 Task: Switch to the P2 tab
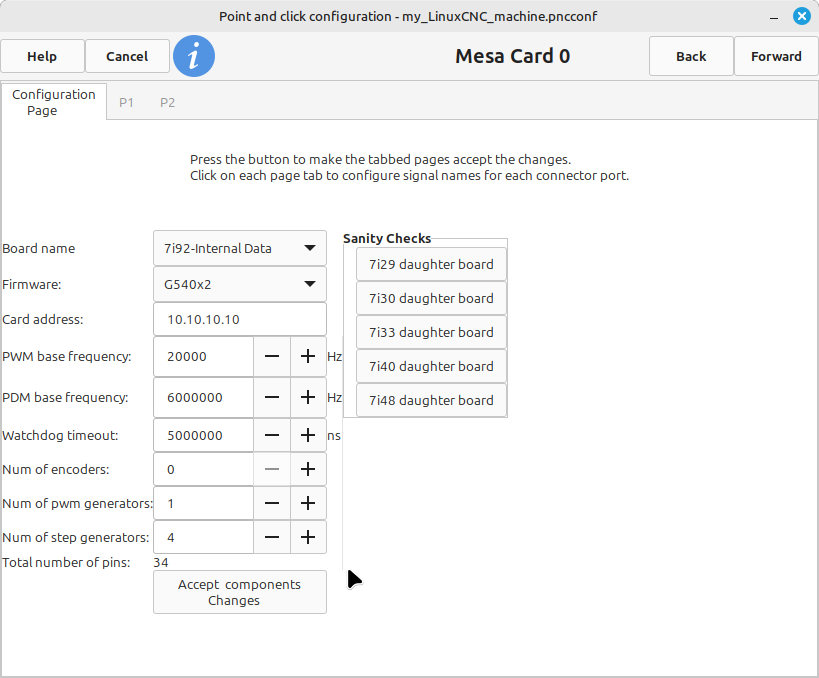tap(167, 102)
